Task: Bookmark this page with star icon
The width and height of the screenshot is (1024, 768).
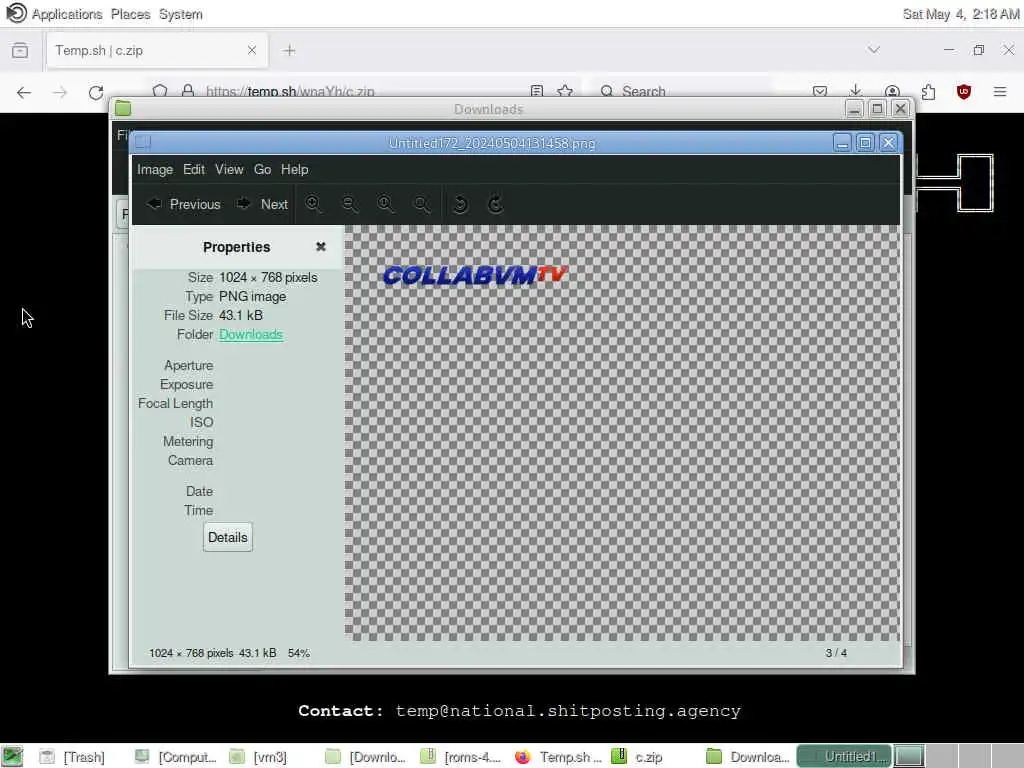Action: pos(565,91)
